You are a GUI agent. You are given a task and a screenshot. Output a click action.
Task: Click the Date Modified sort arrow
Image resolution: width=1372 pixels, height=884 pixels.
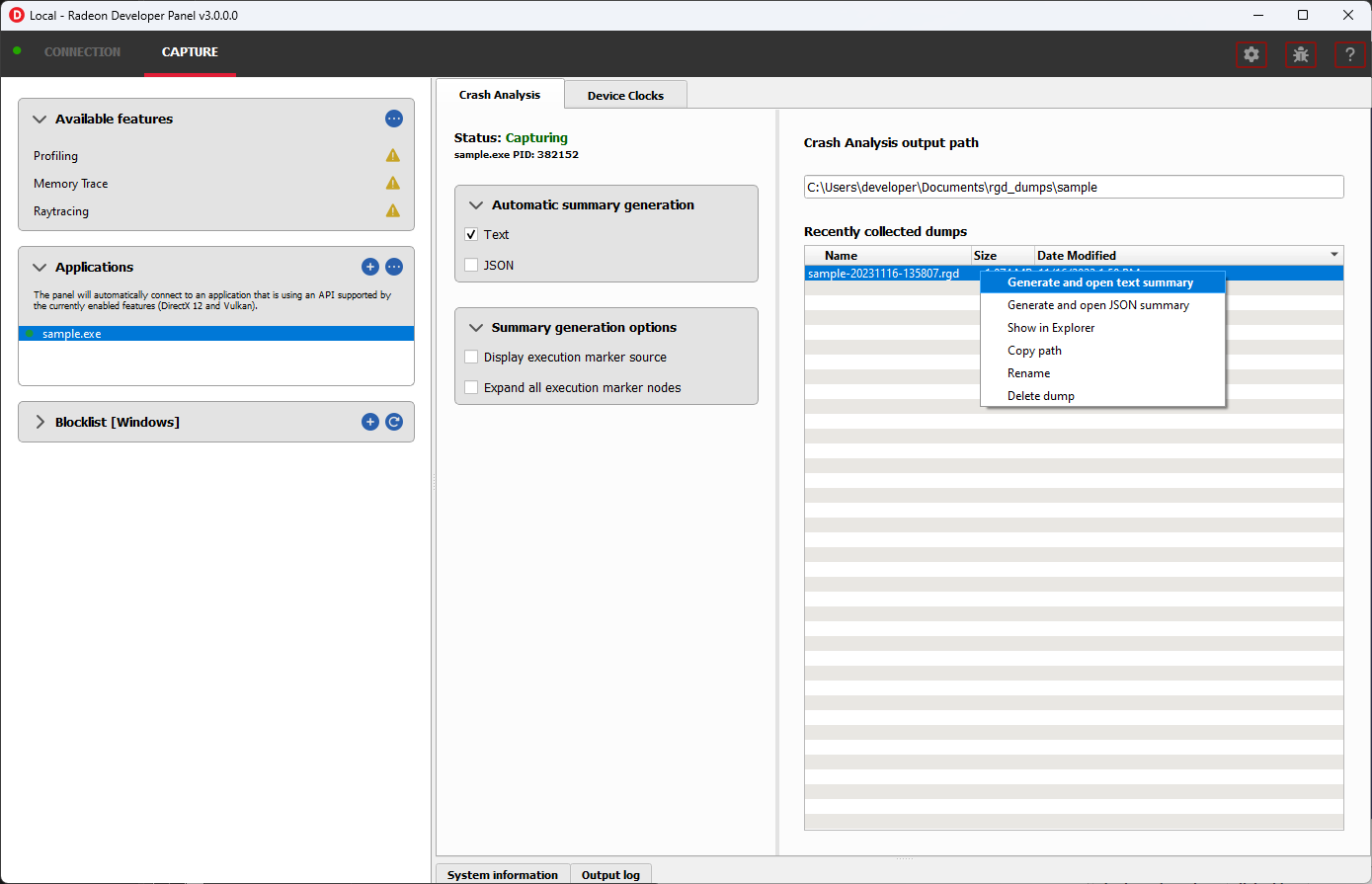(x=1334, y=255)
